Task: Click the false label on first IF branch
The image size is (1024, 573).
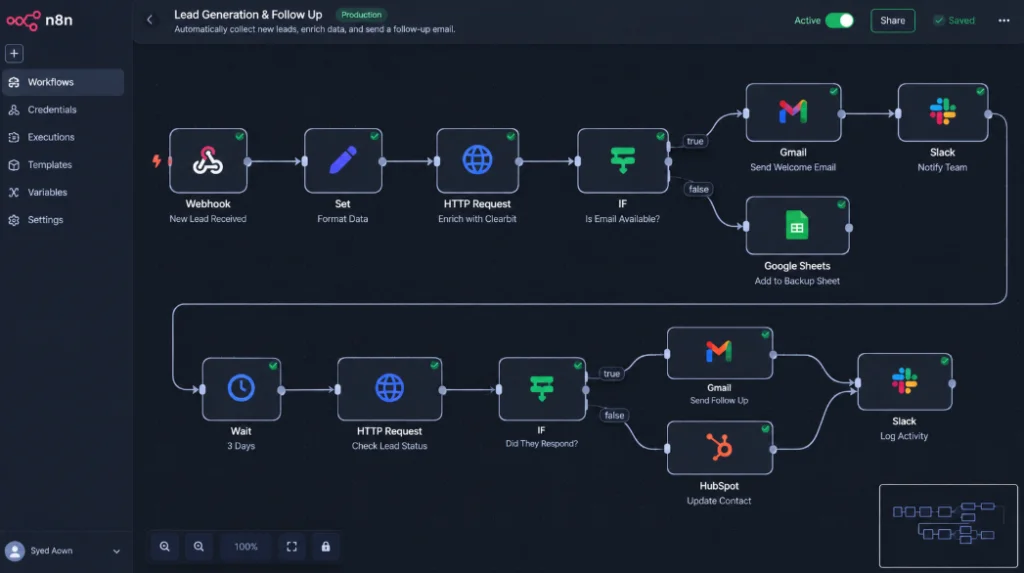Action: point(698,189)
